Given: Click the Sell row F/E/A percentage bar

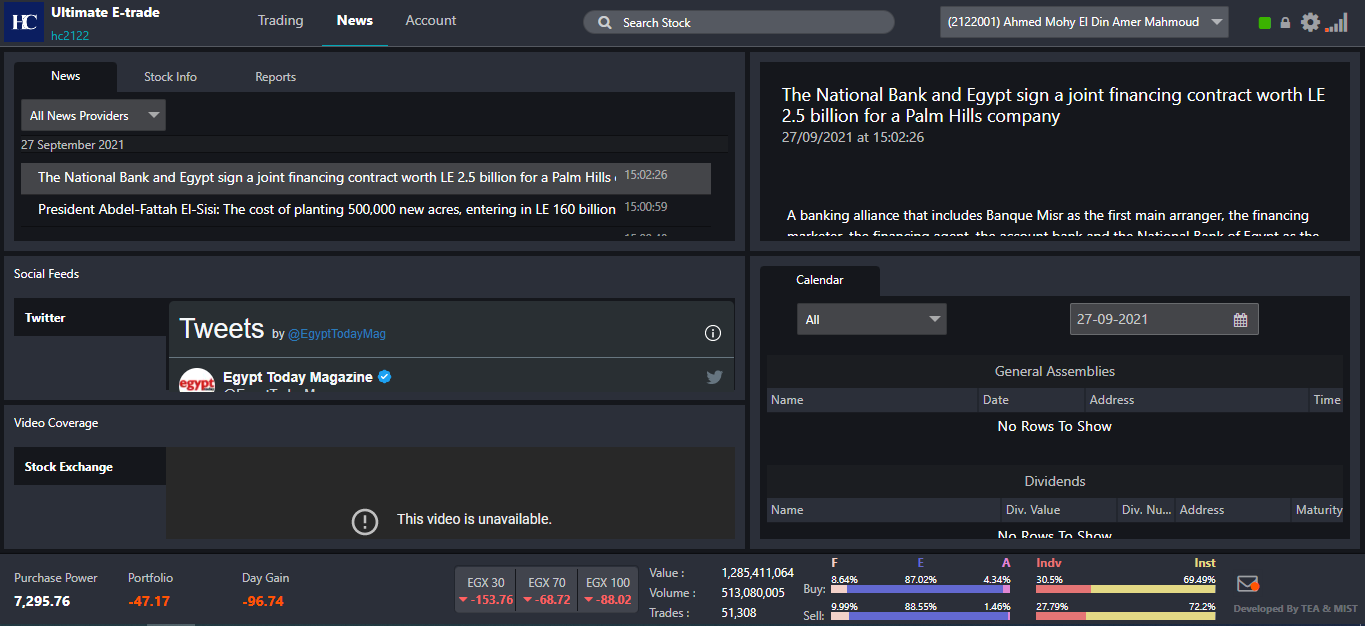Looking at the screenshot, I should click(x=920, y=616).
